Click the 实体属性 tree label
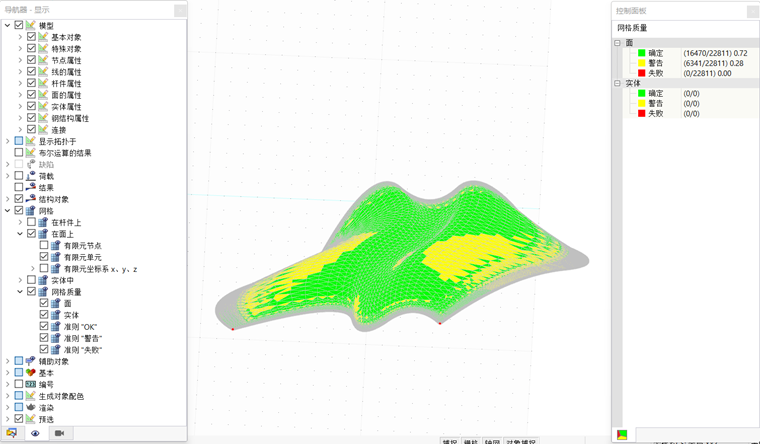Image resolution: width=760 pixels, height=444 pixels. coord(66,107)
